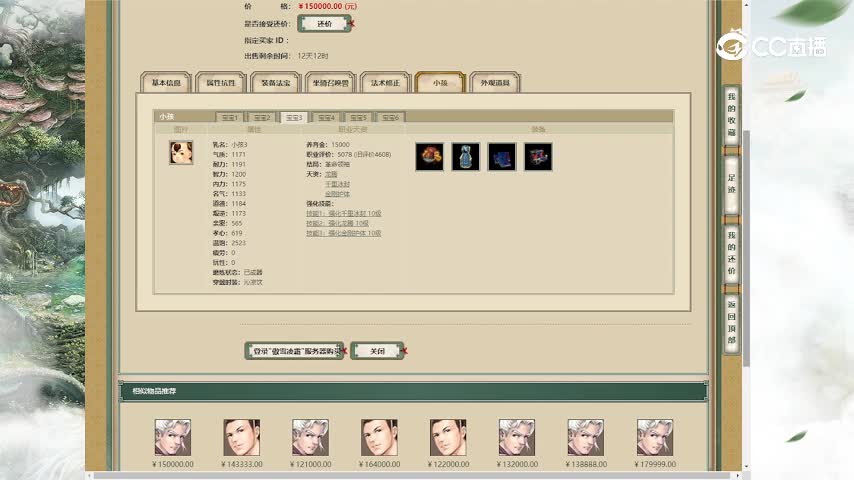Image resolution: width=854 pixels, height=480 pixels.
Task: Select the 宝宝1 sub-tab
Action: click(230, 117)
